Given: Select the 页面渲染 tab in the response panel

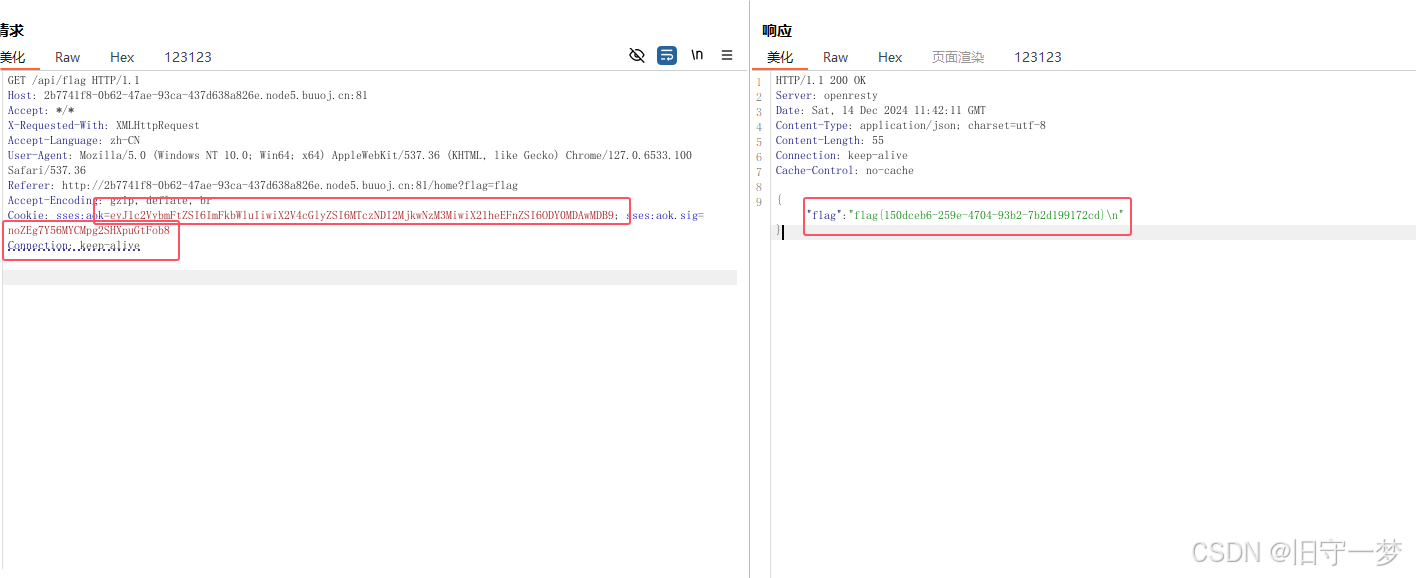Looking at the screenshot, I should click(x=957, y=57).
